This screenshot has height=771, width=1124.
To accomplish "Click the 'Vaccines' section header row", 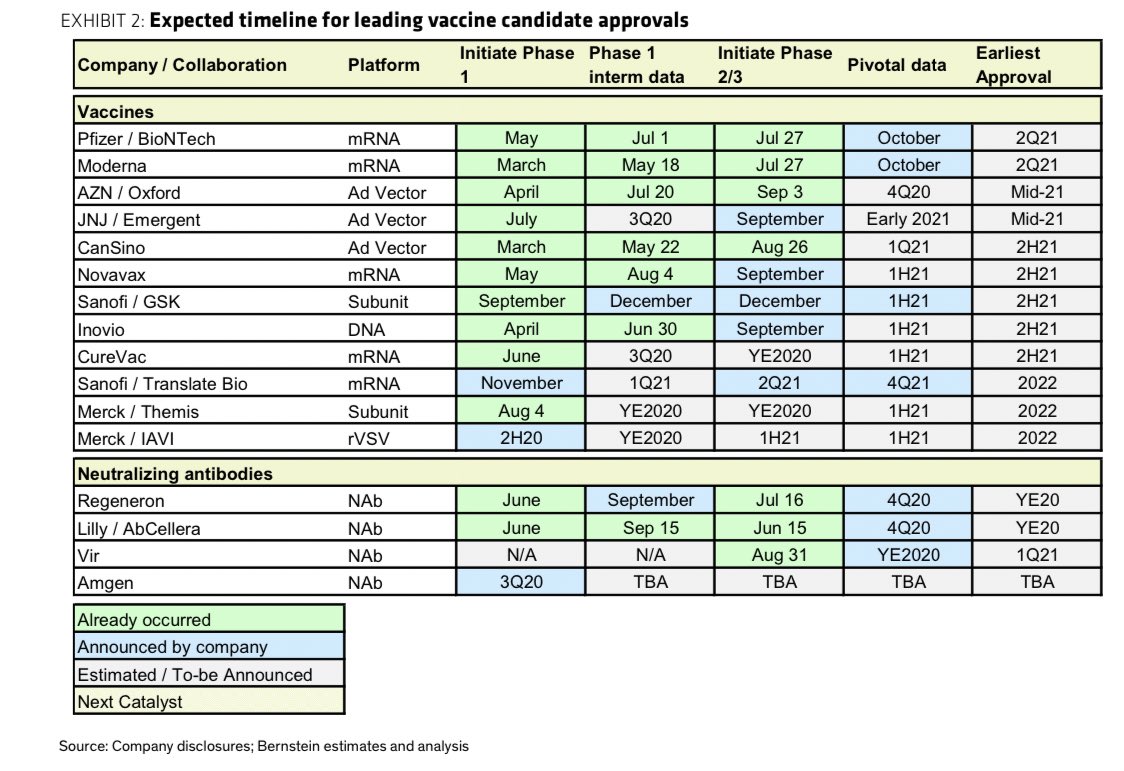I will tap(587, 112).
